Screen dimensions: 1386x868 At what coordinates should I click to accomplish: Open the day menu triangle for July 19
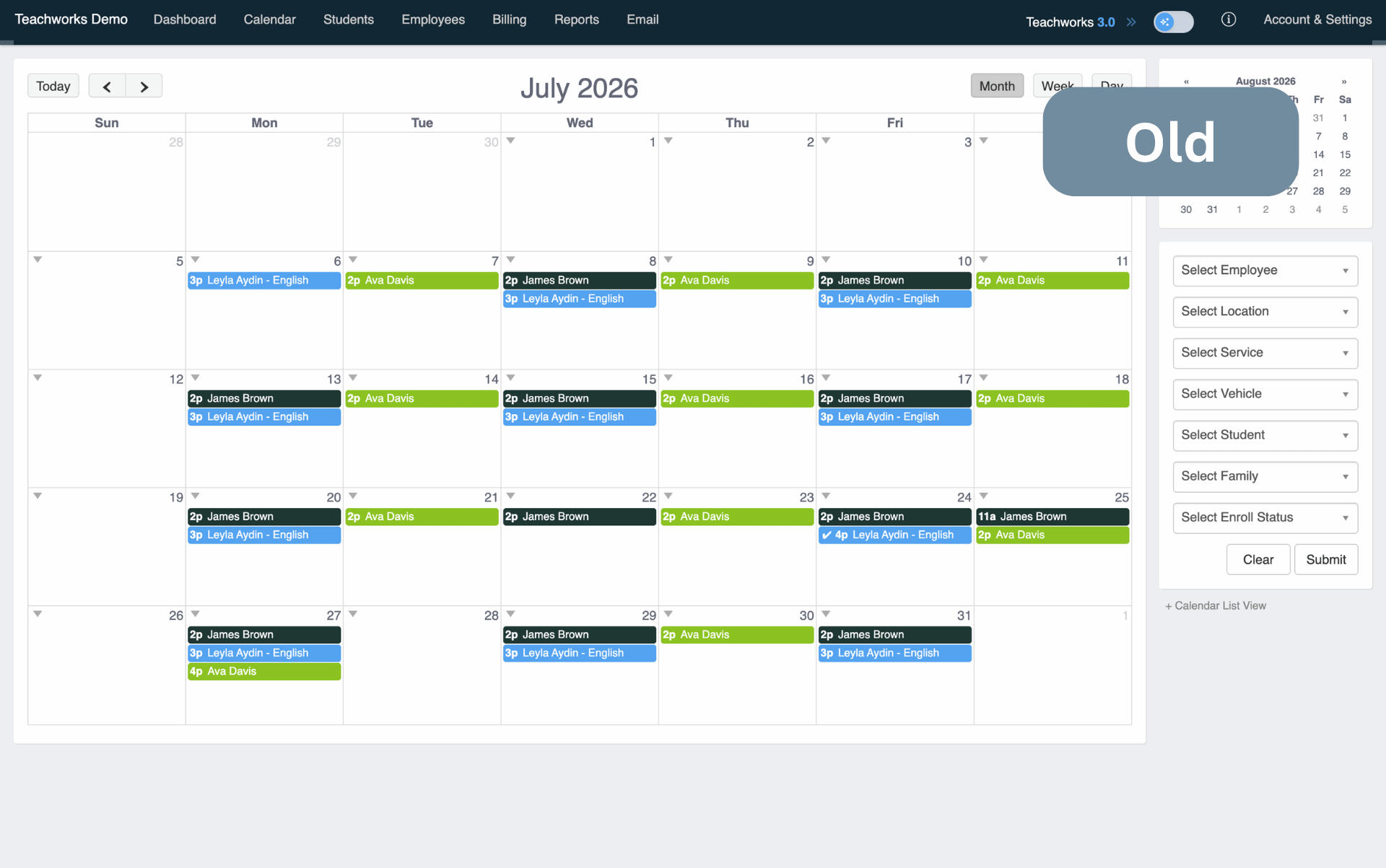(38, 496)
